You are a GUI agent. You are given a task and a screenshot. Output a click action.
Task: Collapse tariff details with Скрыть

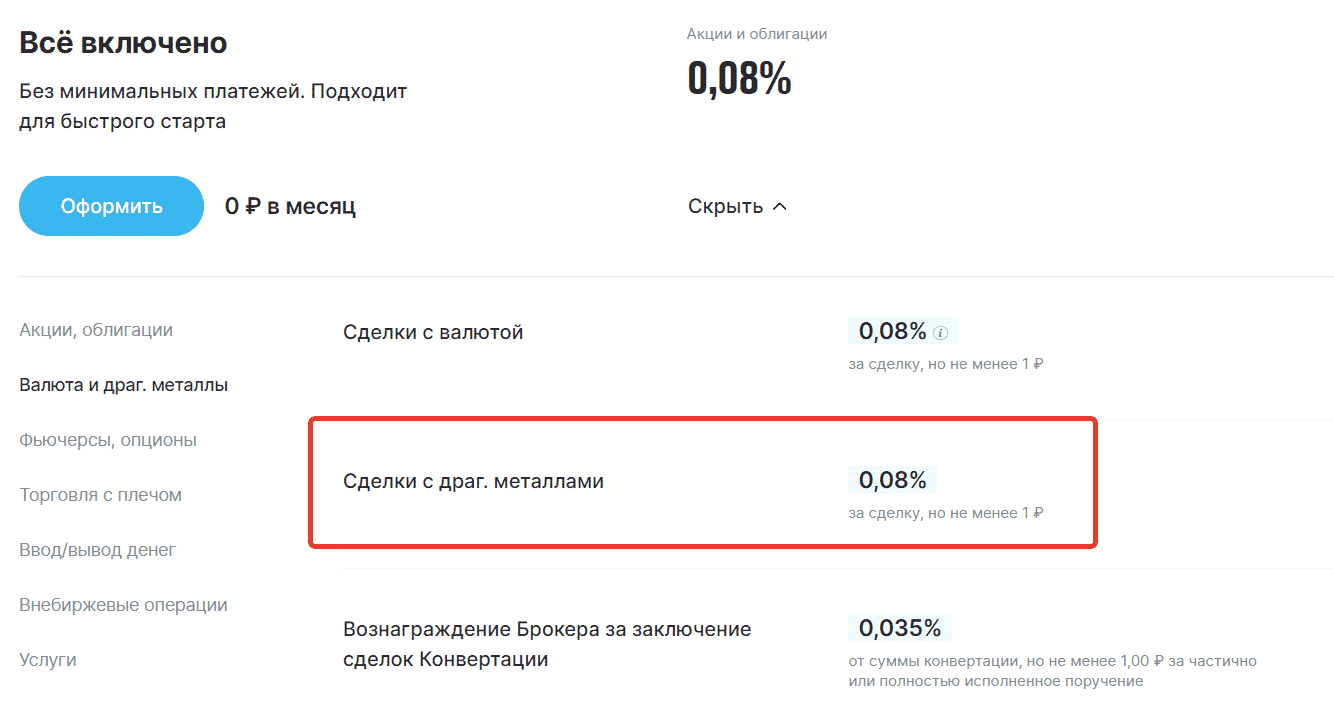(737, 207)
